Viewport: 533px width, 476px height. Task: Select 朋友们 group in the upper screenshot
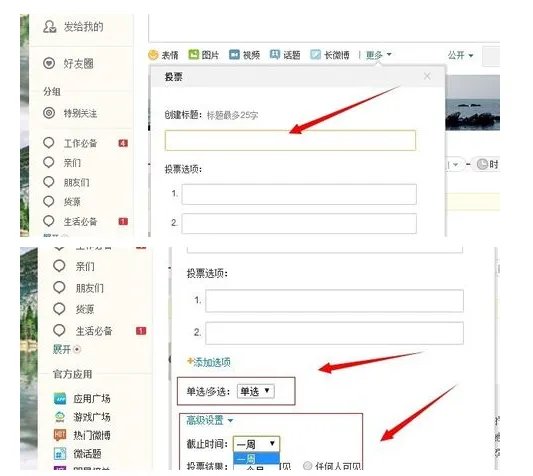click(x=67, y=182)
